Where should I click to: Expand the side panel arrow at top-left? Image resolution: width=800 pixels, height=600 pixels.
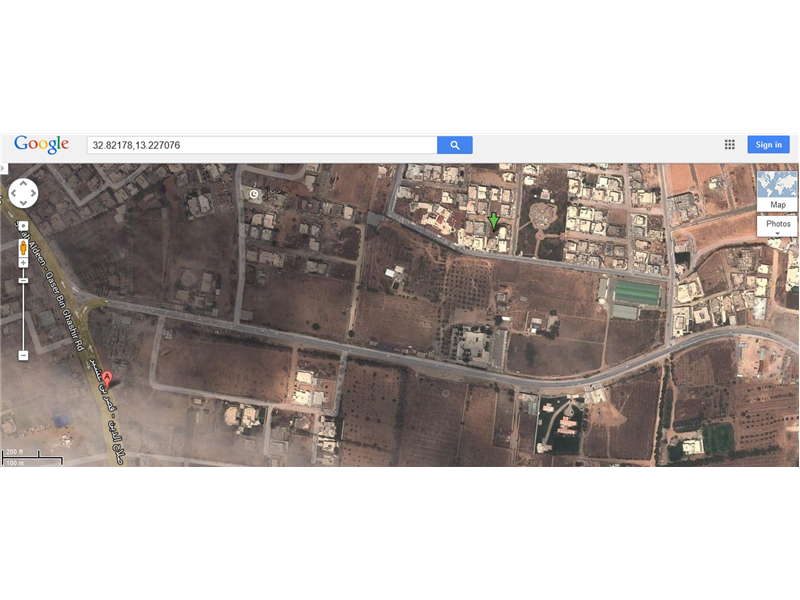(x=3, y=168)
